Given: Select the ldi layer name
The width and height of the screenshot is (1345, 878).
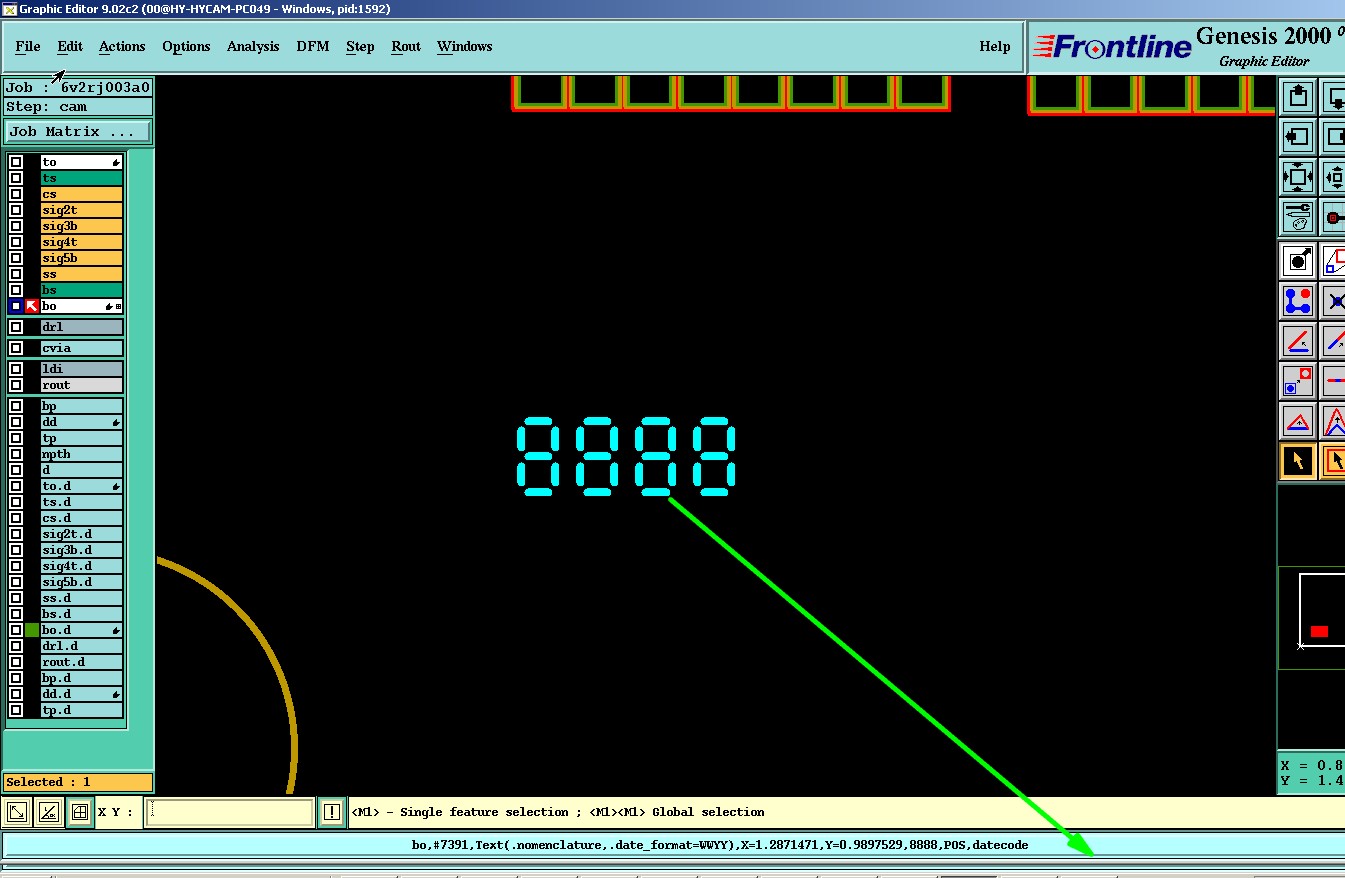Looking at the screenshot, I should [82, 369].
